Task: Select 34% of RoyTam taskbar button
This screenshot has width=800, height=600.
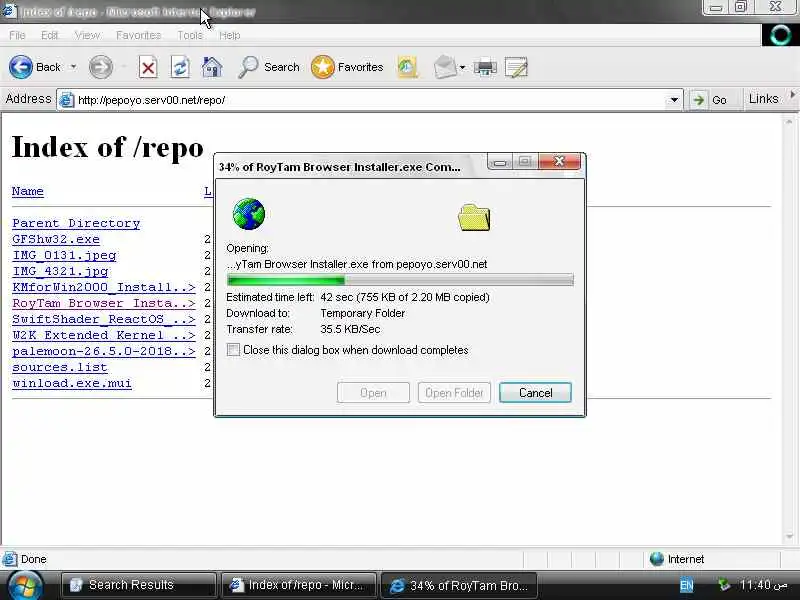Action: pos(459,585)
